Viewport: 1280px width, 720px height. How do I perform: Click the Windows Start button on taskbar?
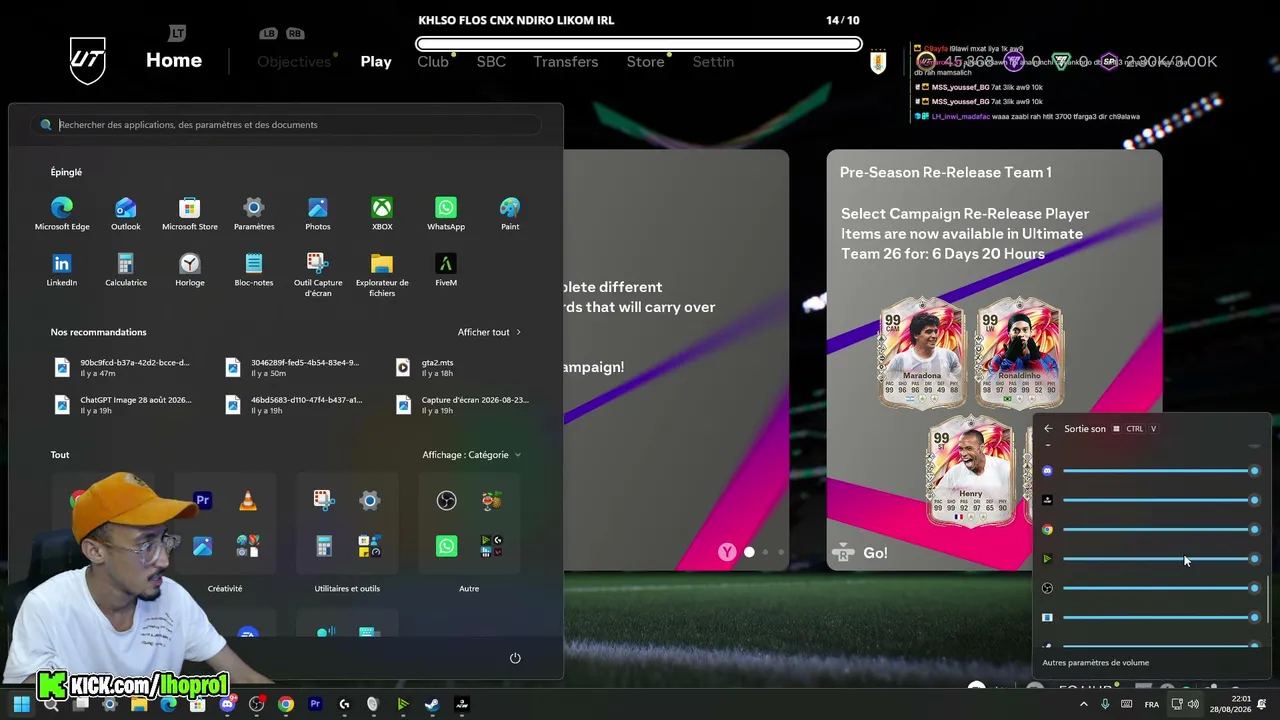point(22,704)
